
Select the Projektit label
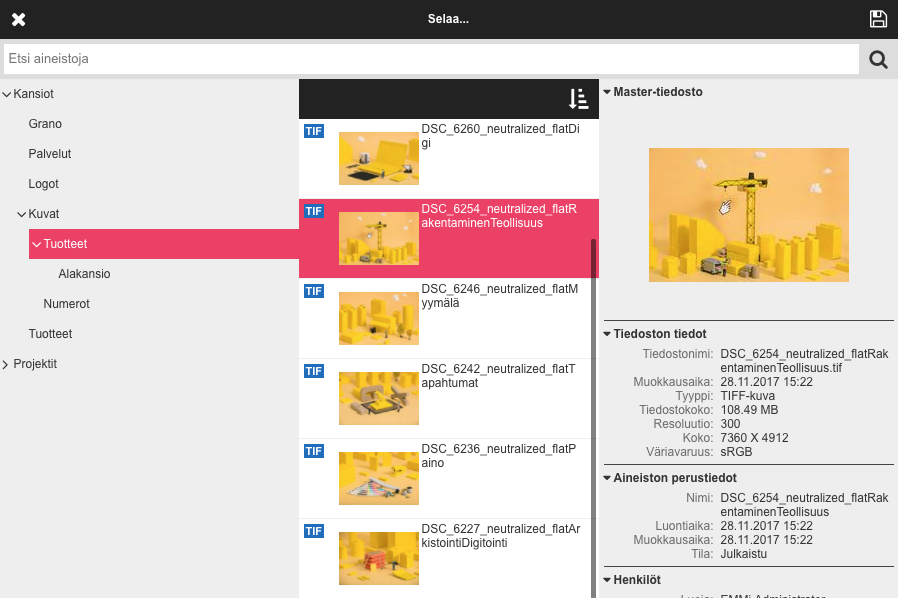[35, 364]
